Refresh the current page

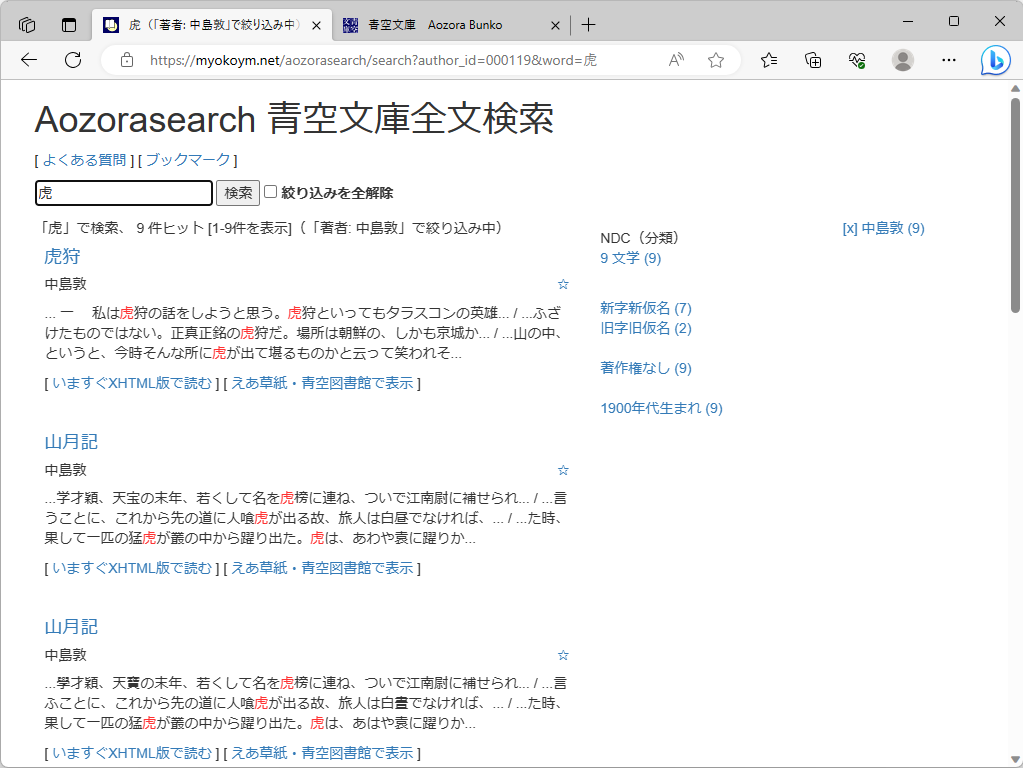(x=72, y=60)
